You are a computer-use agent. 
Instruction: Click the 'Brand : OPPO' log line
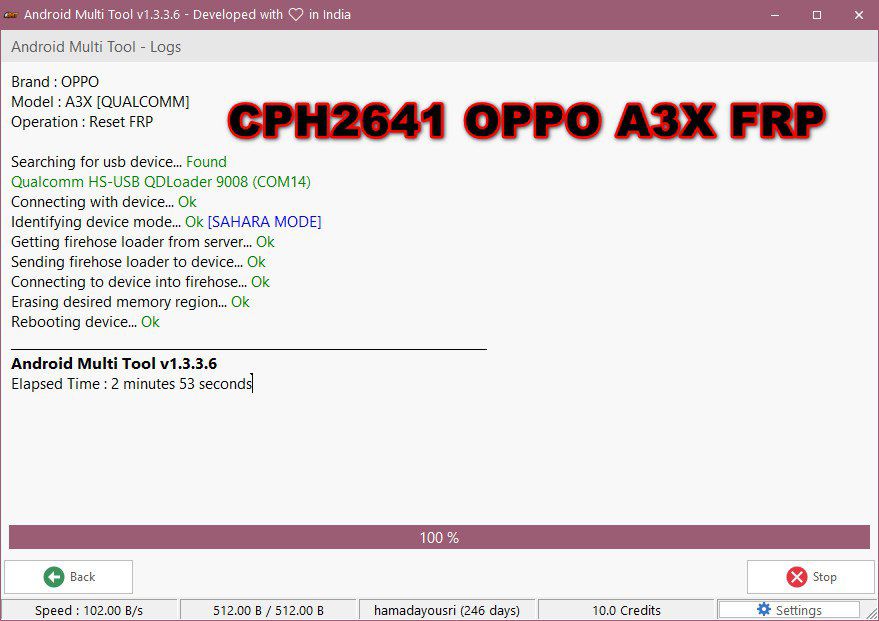point(55,82)
